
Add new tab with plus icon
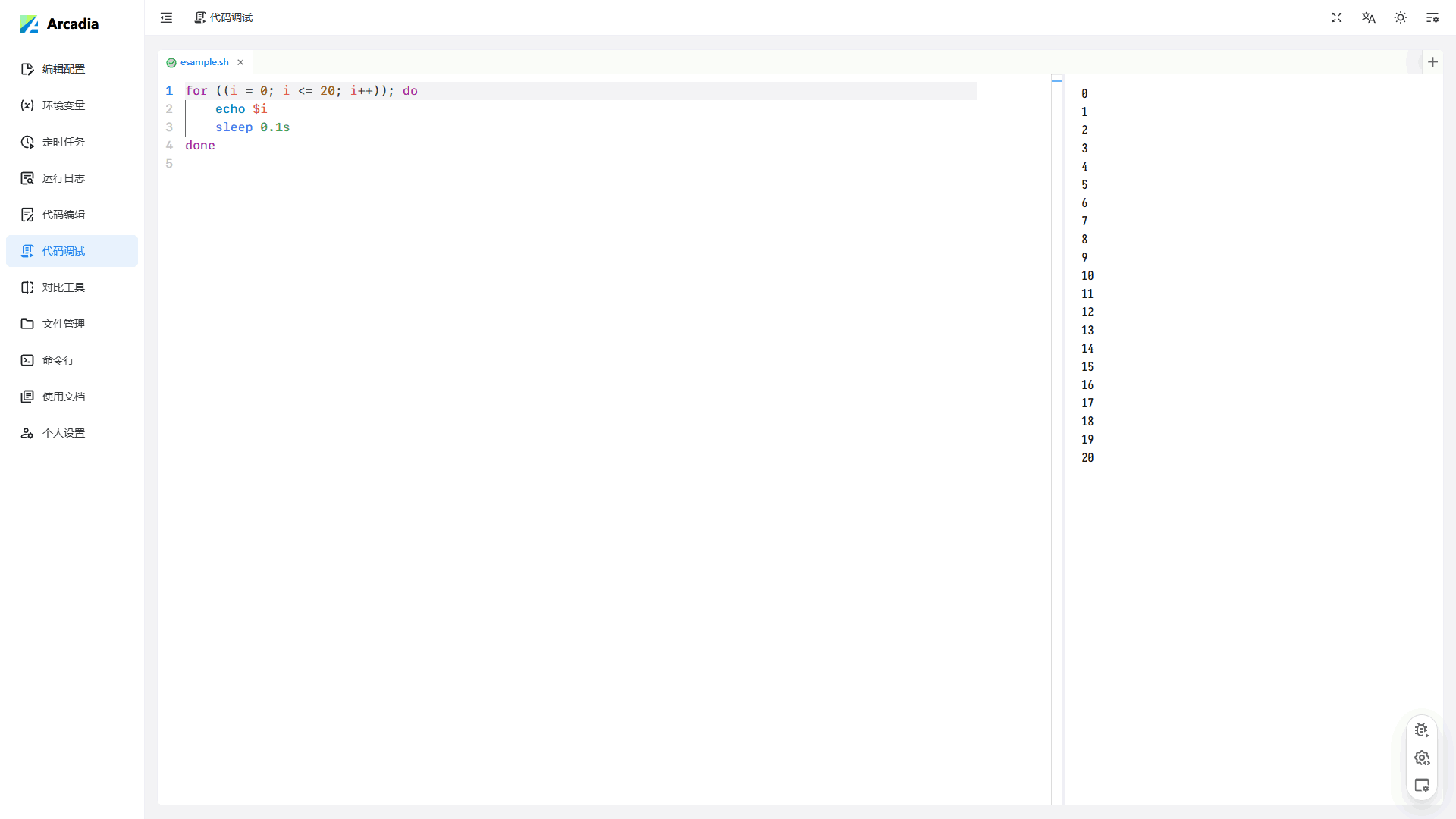click(x=1432, y=62)
